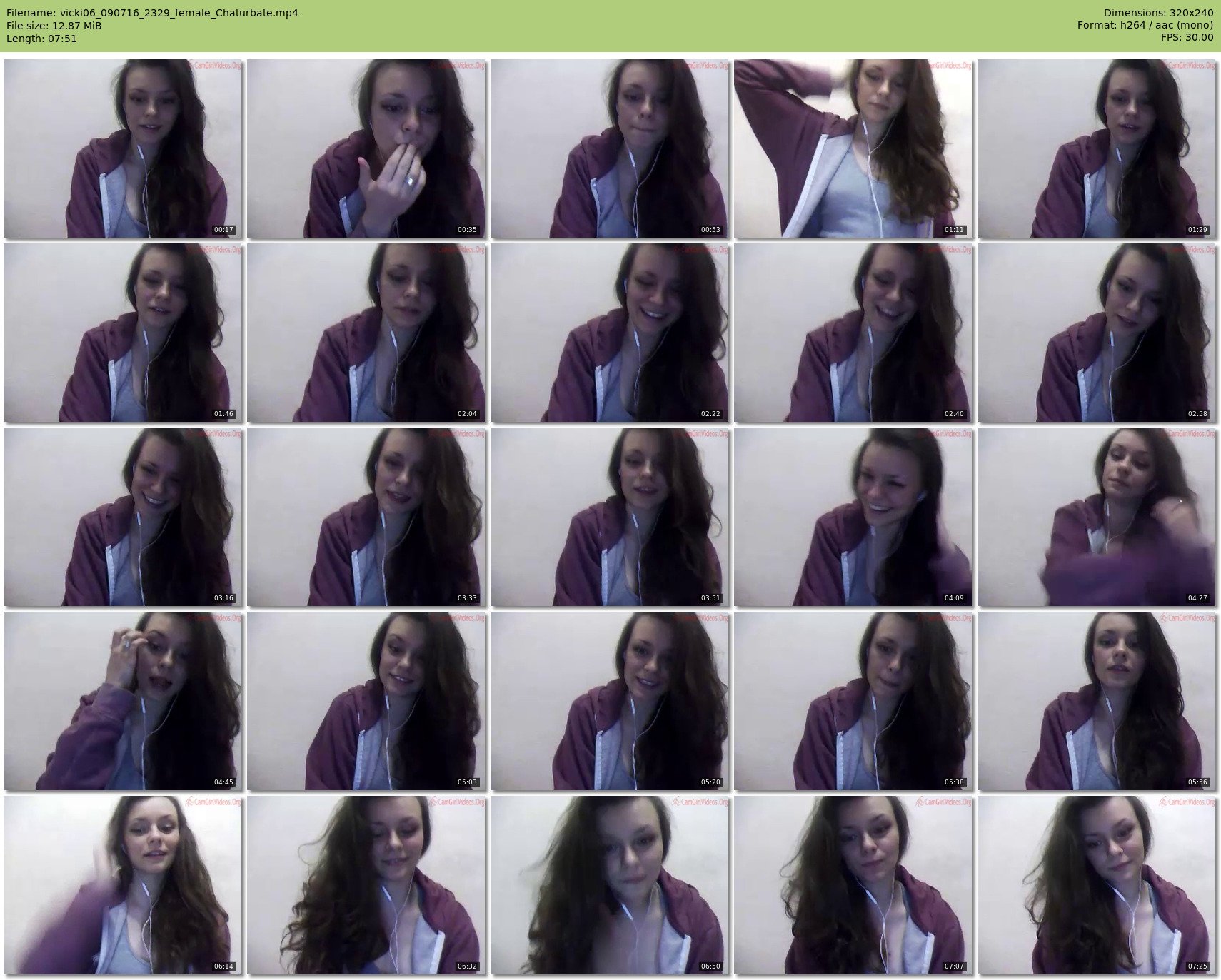Viewport: 1221px width, 980px height.
Task: Click the thumbnail timestamped 03:51
Action: 609,517
